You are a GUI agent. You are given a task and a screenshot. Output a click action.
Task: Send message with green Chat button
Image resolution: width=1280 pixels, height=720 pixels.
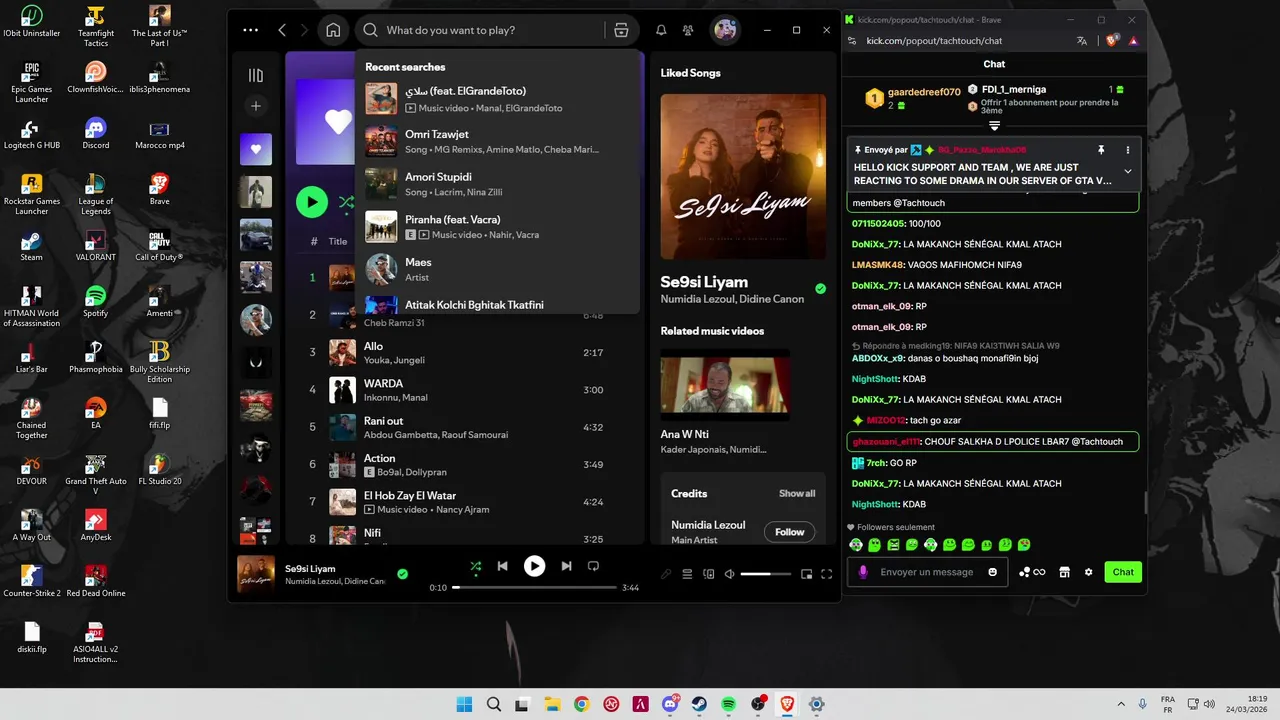[x=1123, y=572]
